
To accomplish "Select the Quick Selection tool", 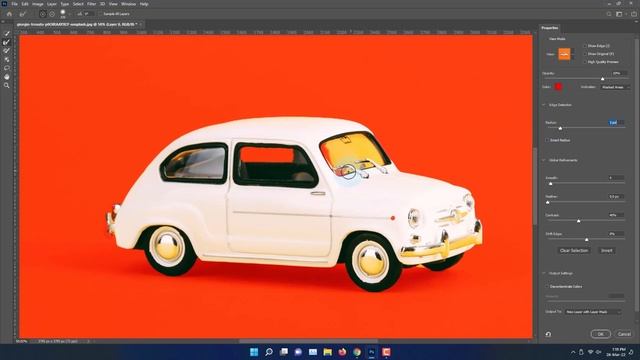I will click(7, 33).
